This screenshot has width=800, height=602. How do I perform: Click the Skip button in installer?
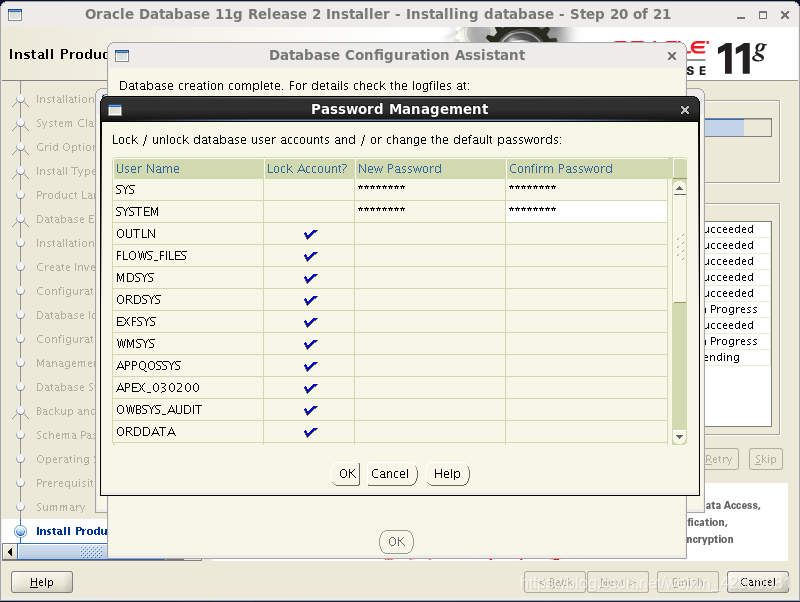pyautogui.click(x=765, y=459)
